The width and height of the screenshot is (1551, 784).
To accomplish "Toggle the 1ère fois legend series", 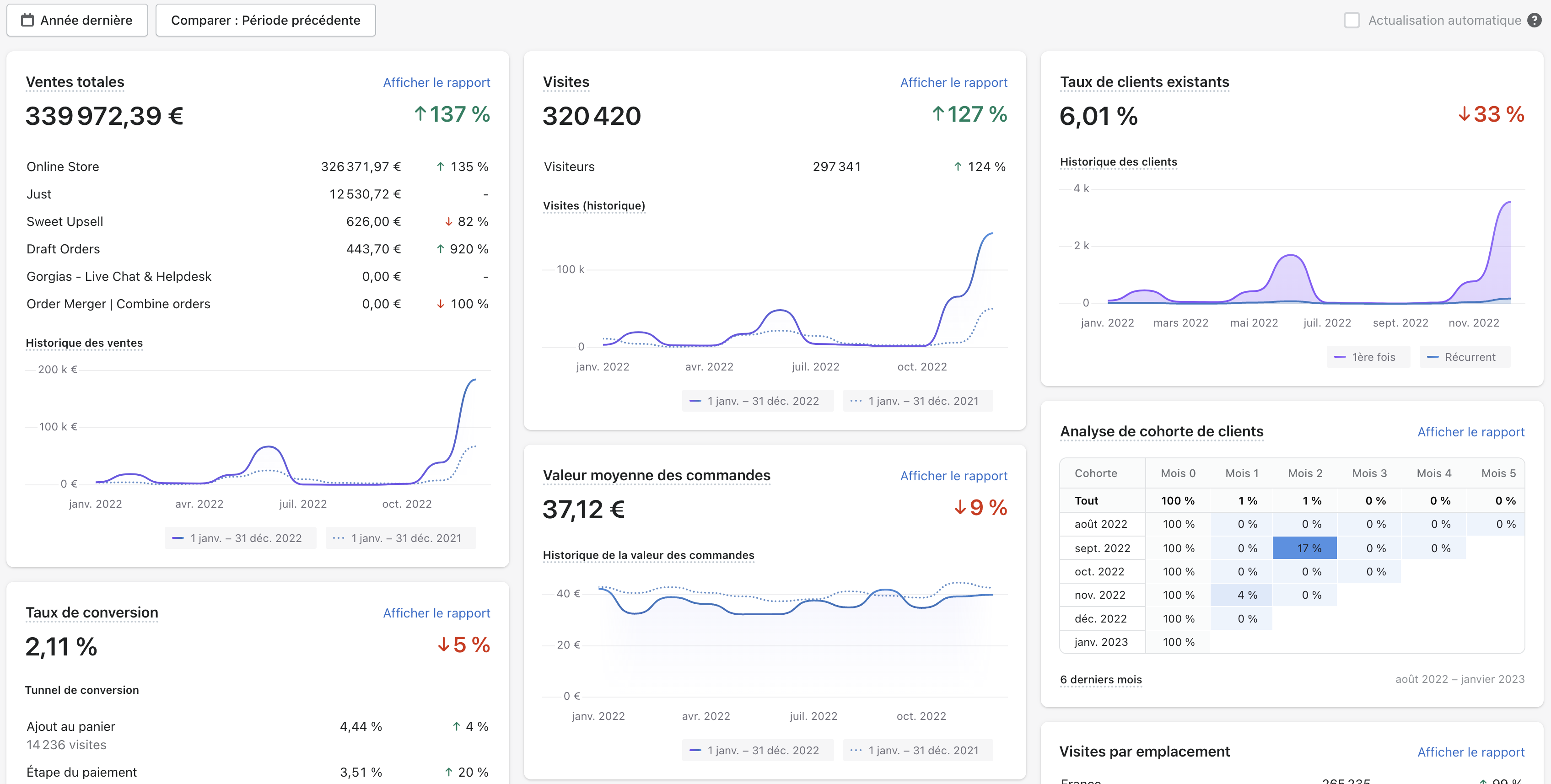I will [x=1368, y=357].
